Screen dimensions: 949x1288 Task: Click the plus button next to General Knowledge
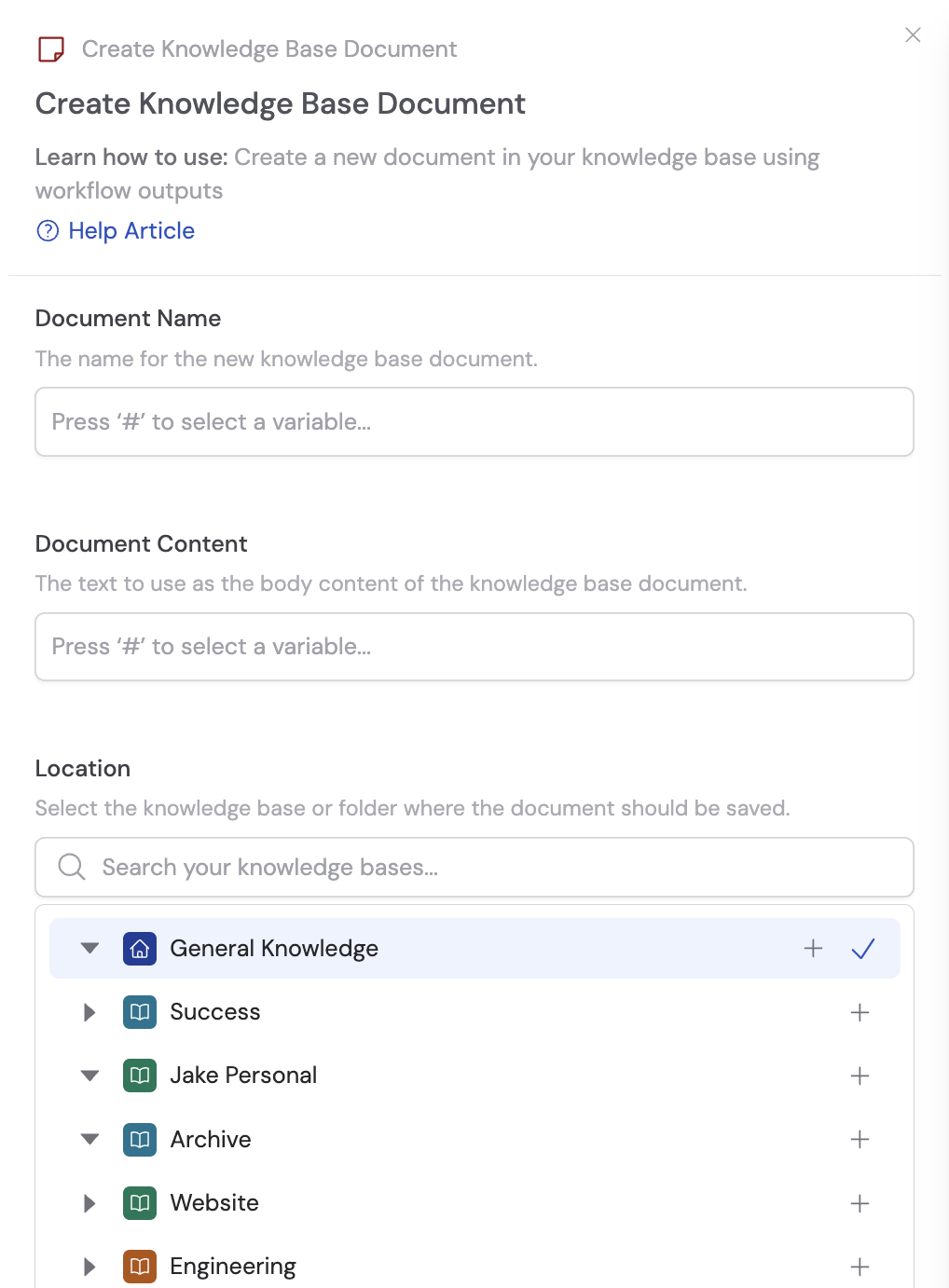813,948
